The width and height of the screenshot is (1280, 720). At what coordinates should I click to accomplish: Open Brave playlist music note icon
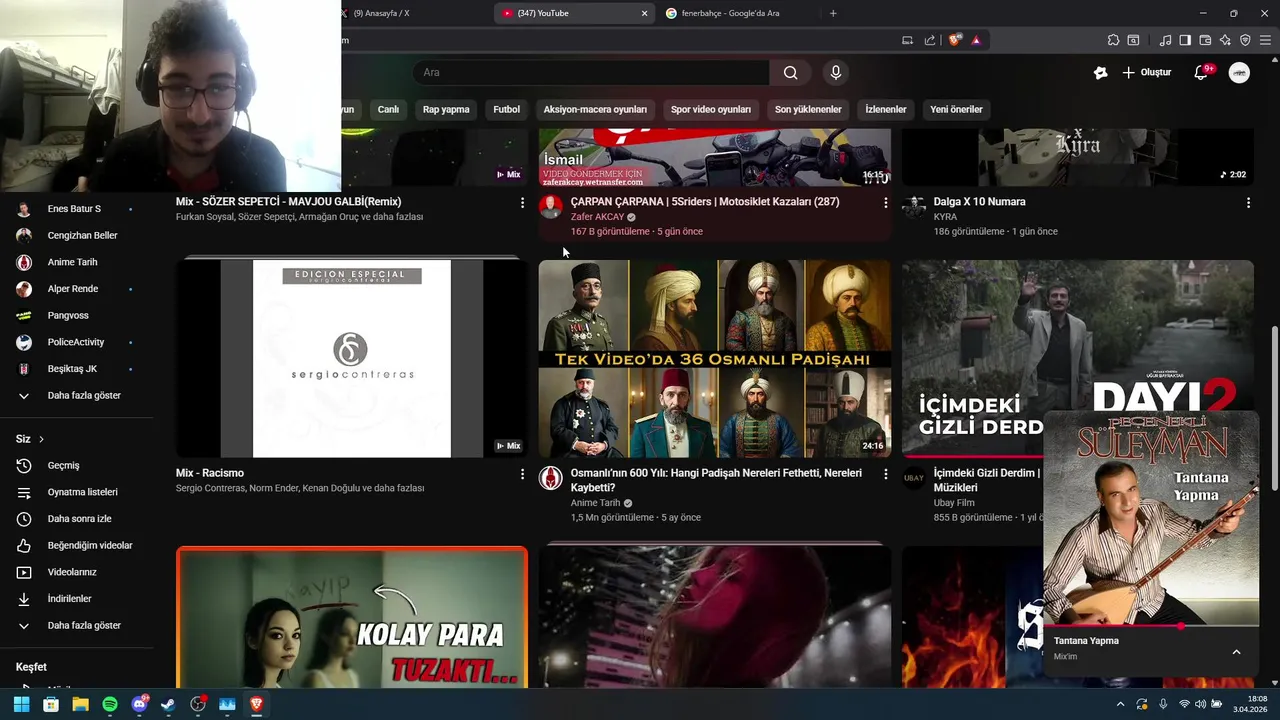tap(1166, 40)
